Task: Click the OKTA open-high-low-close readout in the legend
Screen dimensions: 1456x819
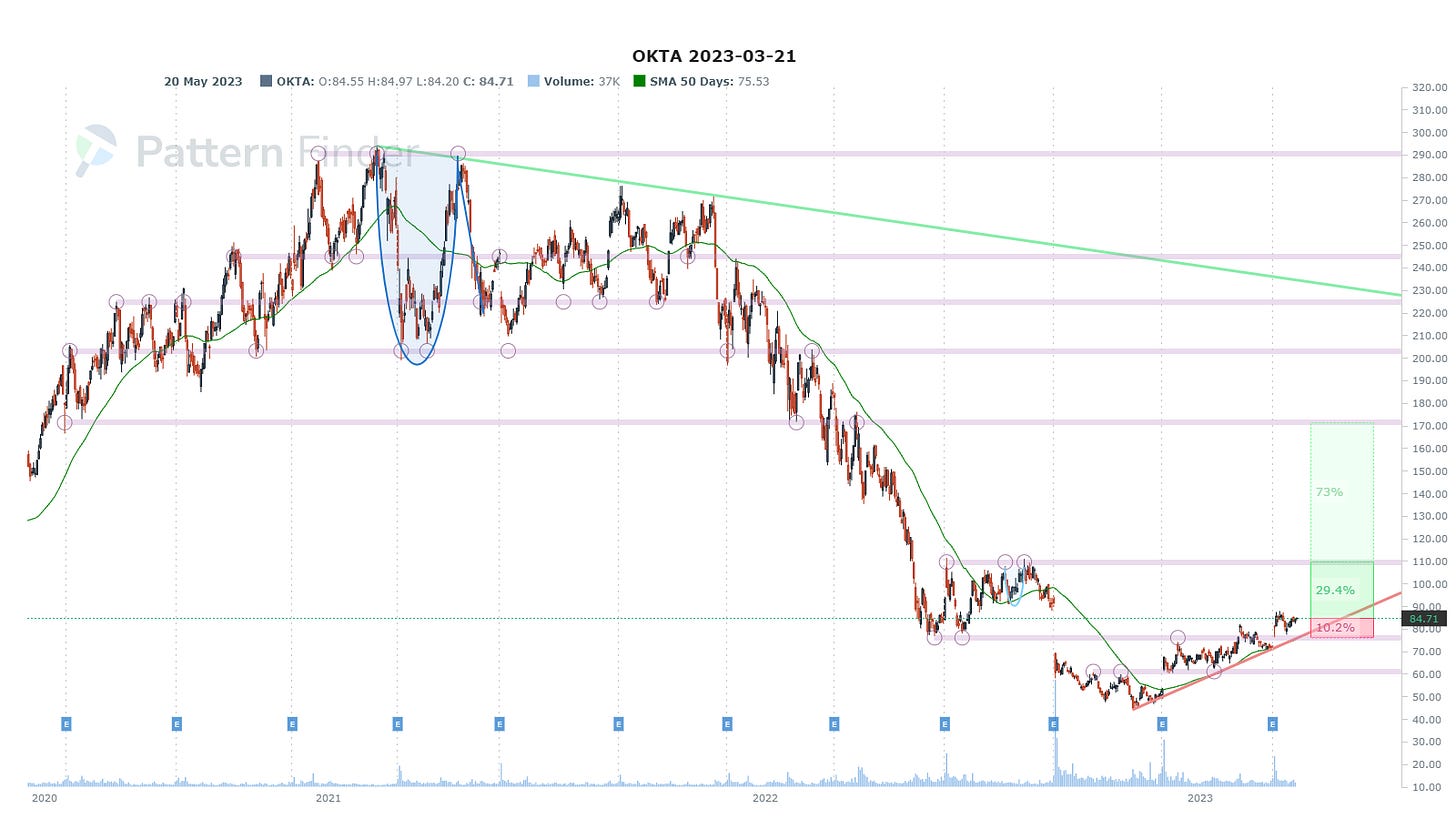Action: coord(395,82)
